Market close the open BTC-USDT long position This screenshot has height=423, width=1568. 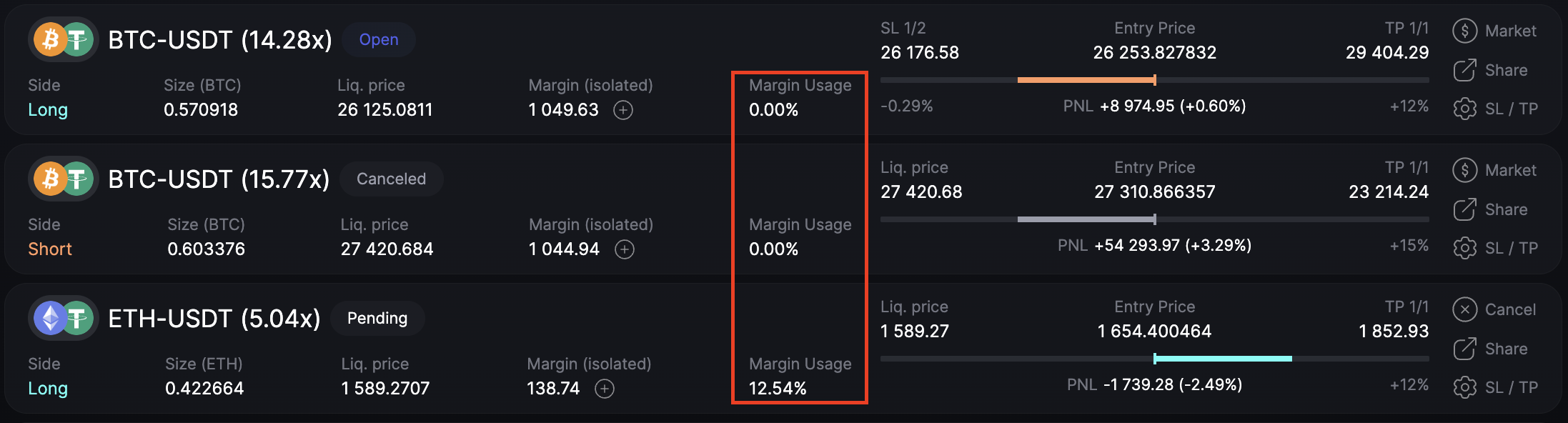(1494, 31)
